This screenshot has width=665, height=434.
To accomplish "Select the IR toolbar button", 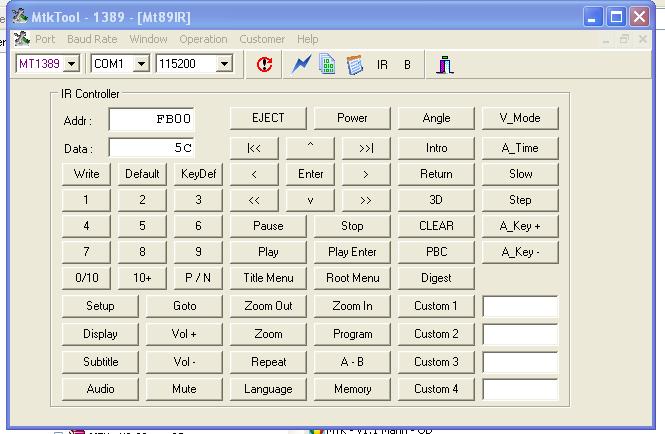I will (382, 64).
